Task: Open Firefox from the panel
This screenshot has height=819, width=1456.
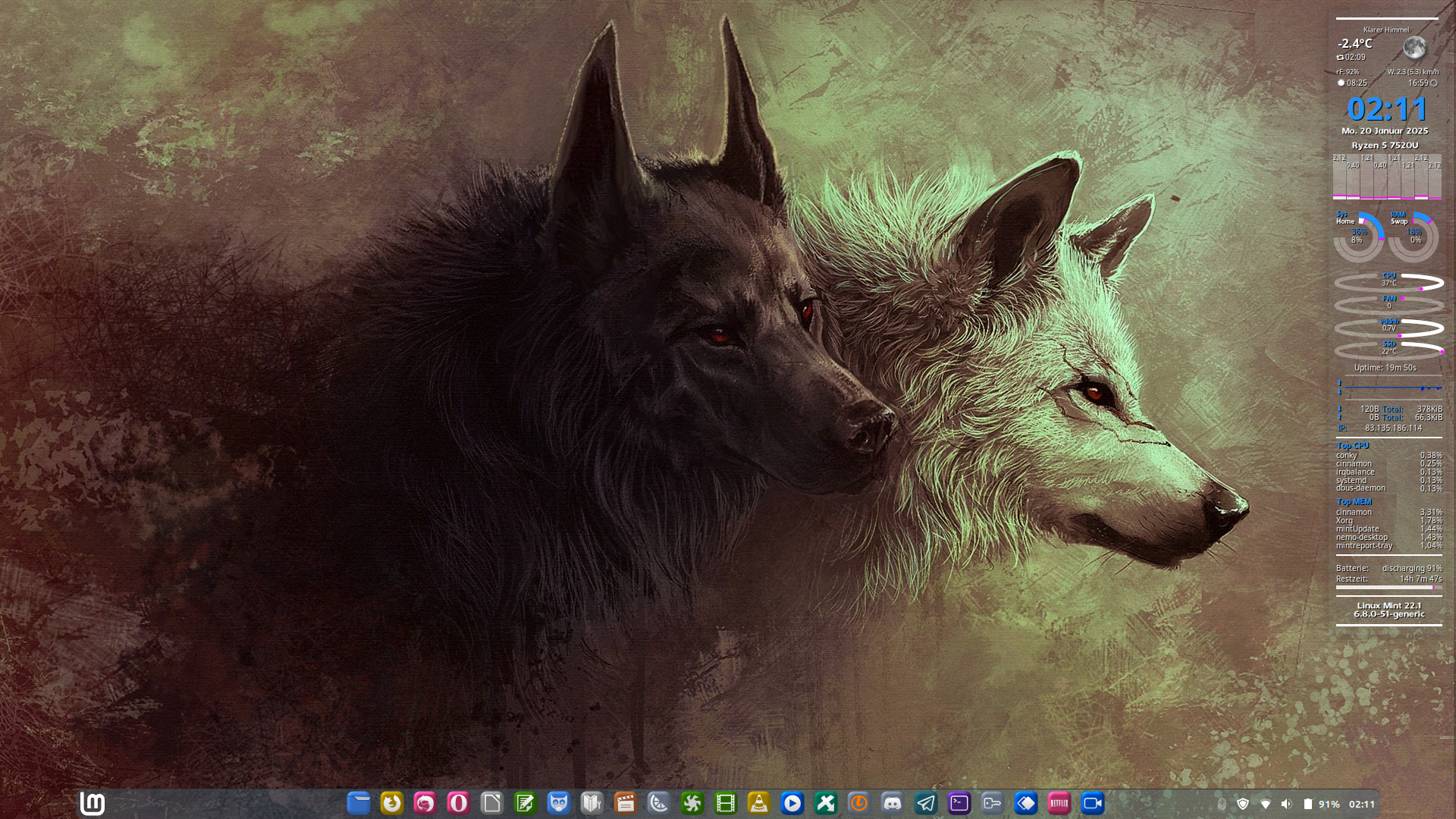Action: (x=392, y=803)
